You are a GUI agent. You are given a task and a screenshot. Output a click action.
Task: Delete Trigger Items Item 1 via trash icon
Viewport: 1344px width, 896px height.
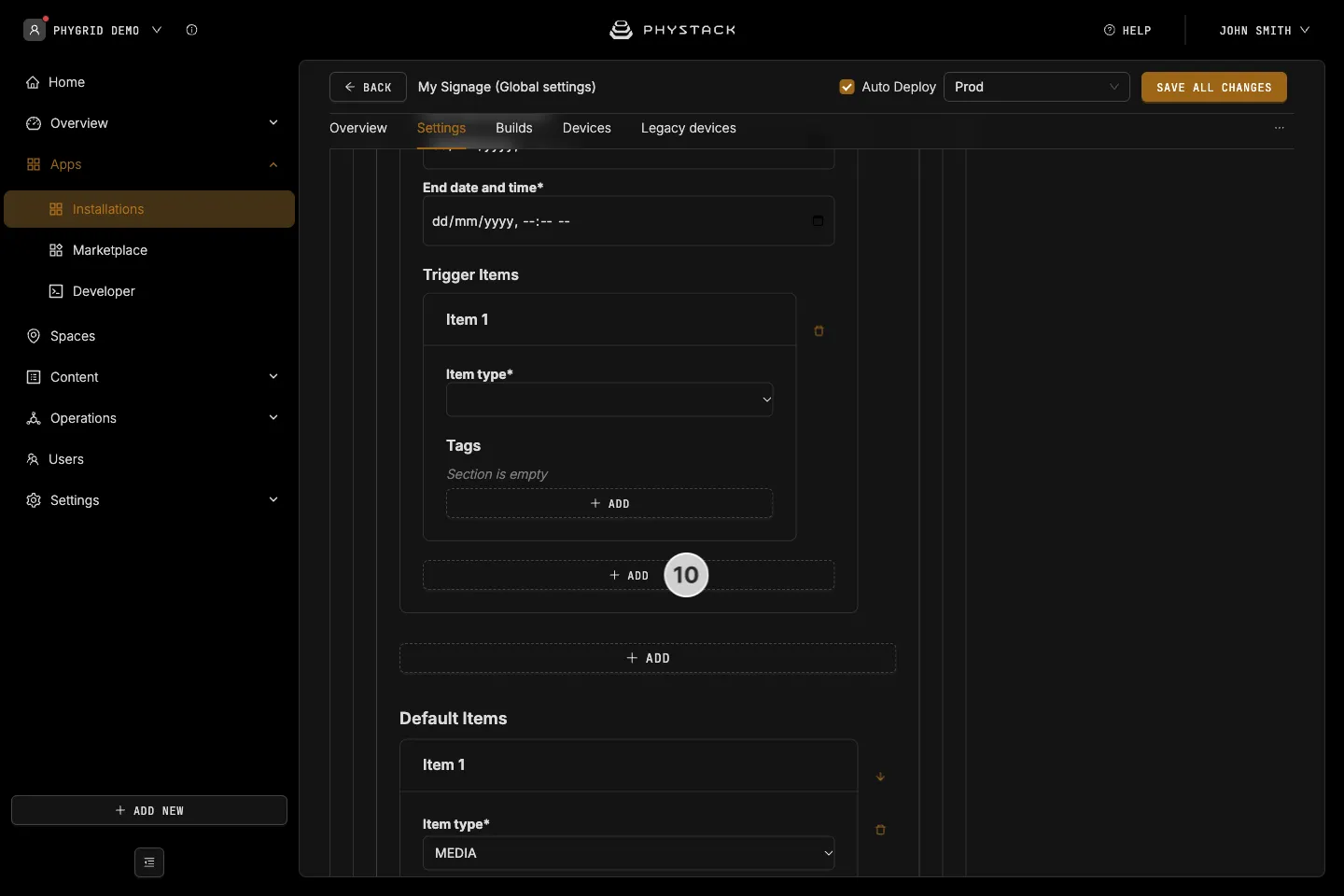click(x=819, y=331)
